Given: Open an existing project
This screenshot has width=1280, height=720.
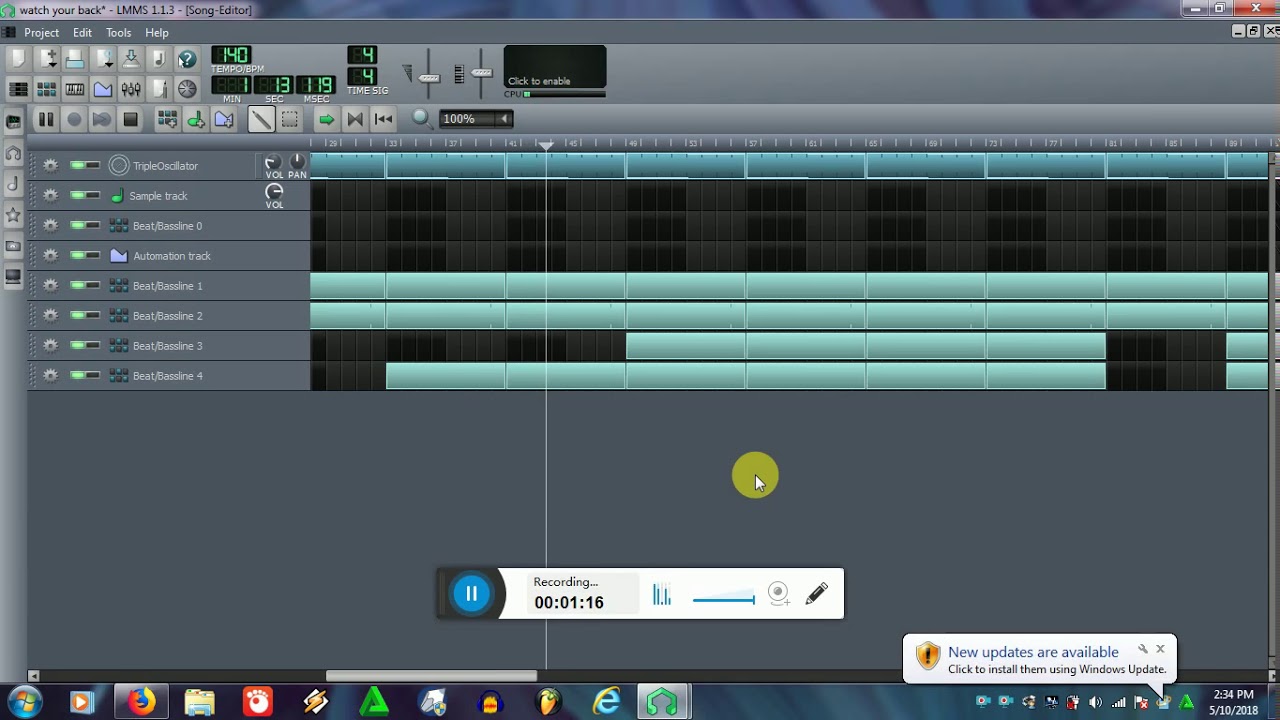Looking at the screenshot, I should (74, 59).
